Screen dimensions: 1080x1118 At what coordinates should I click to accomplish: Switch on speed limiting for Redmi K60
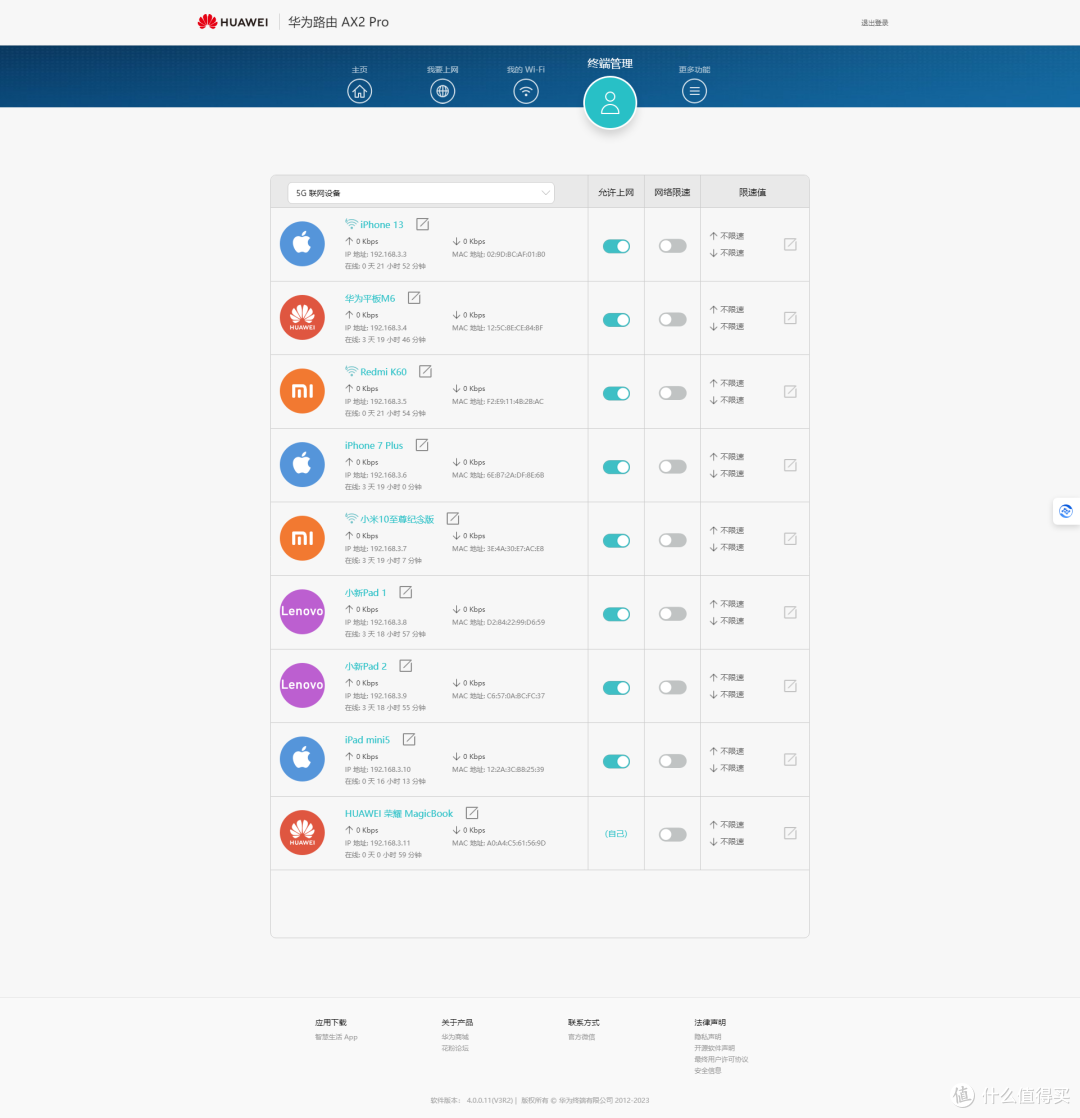tap(672, 393)
